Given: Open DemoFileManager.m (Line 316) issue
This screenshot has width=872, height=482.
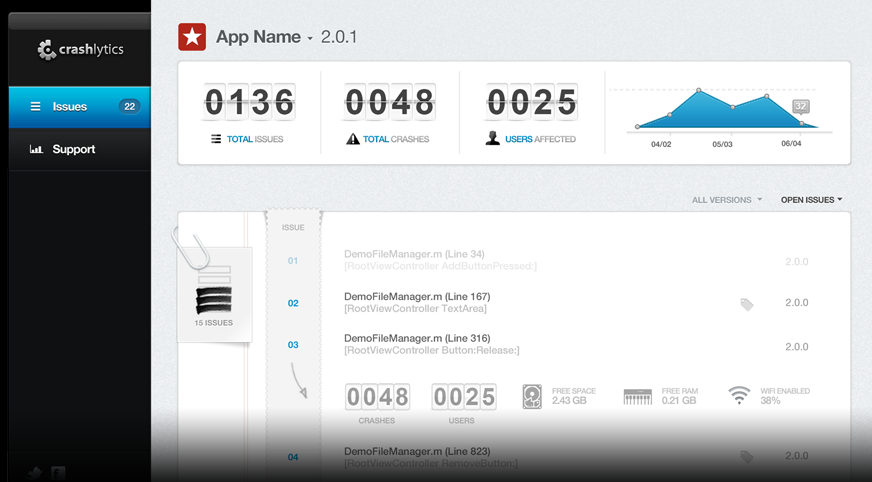Looking at the screenshot, I should tap(417, 338).
